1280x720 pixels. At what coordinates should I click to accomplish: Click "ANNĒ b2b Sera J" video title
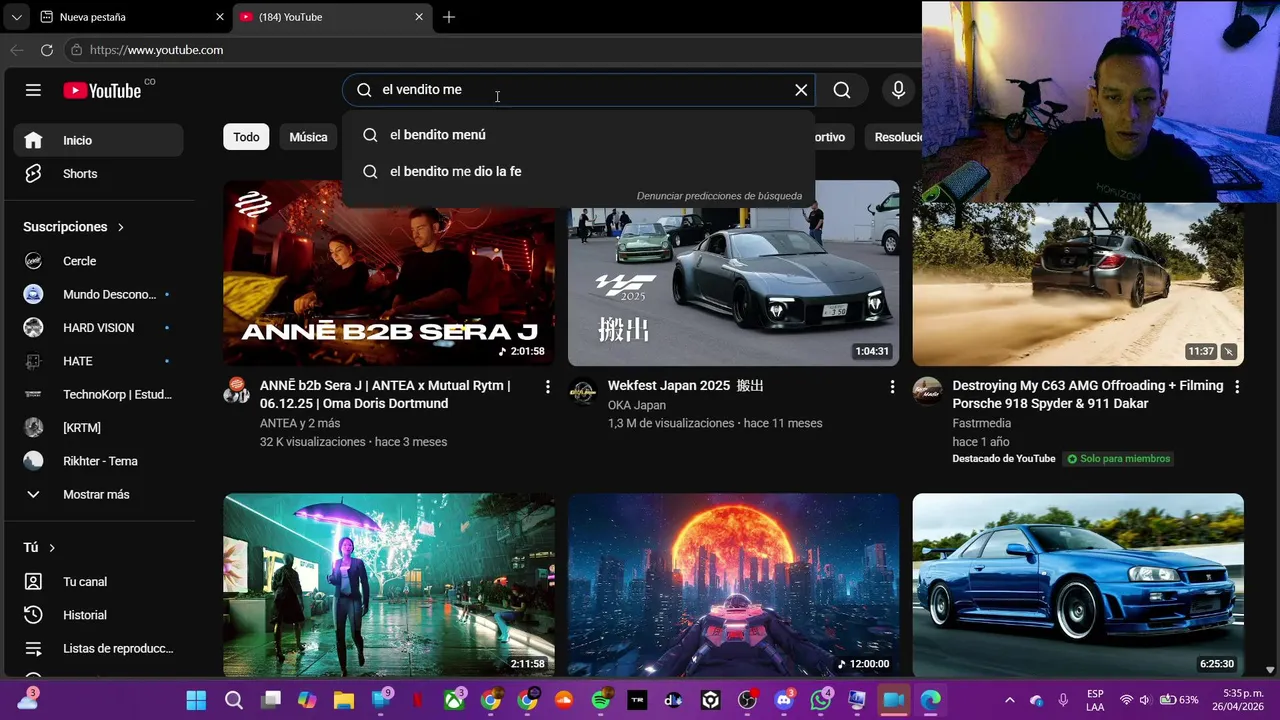(385, 394)
